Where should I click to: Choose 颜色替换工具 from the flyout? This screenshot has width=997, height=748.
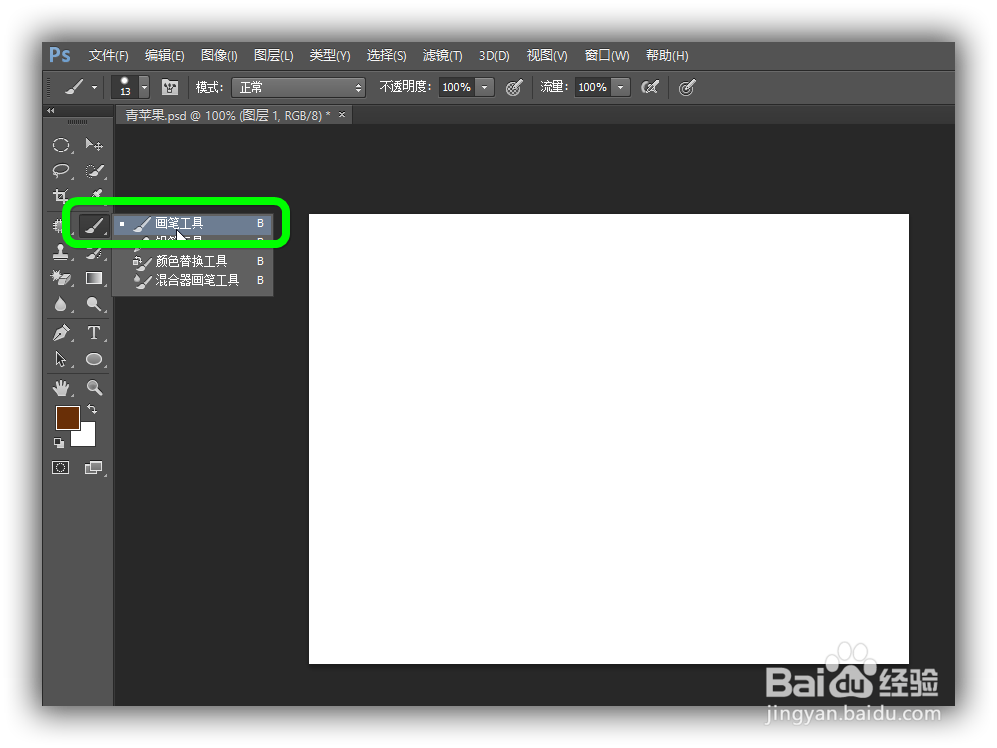click(x=193, y=261)
